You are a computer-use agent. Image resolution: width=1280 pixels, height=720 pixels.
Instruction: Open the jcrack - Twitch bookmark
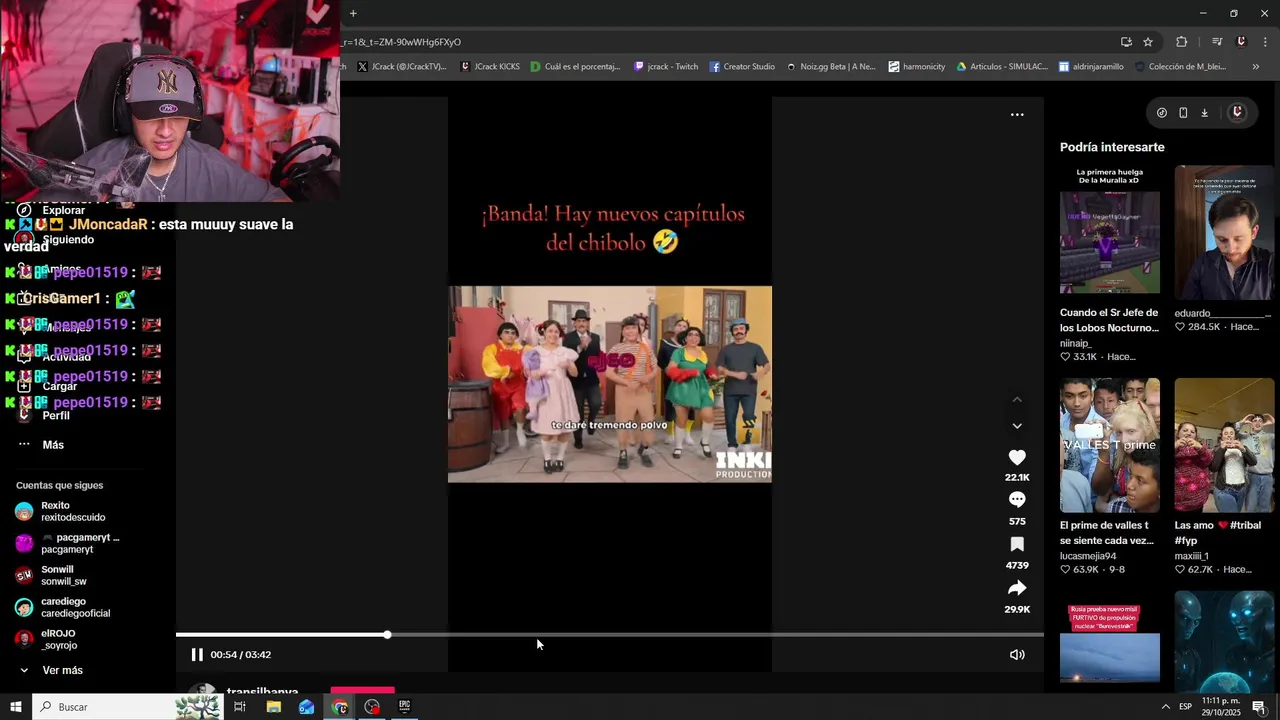click(666, 67)
